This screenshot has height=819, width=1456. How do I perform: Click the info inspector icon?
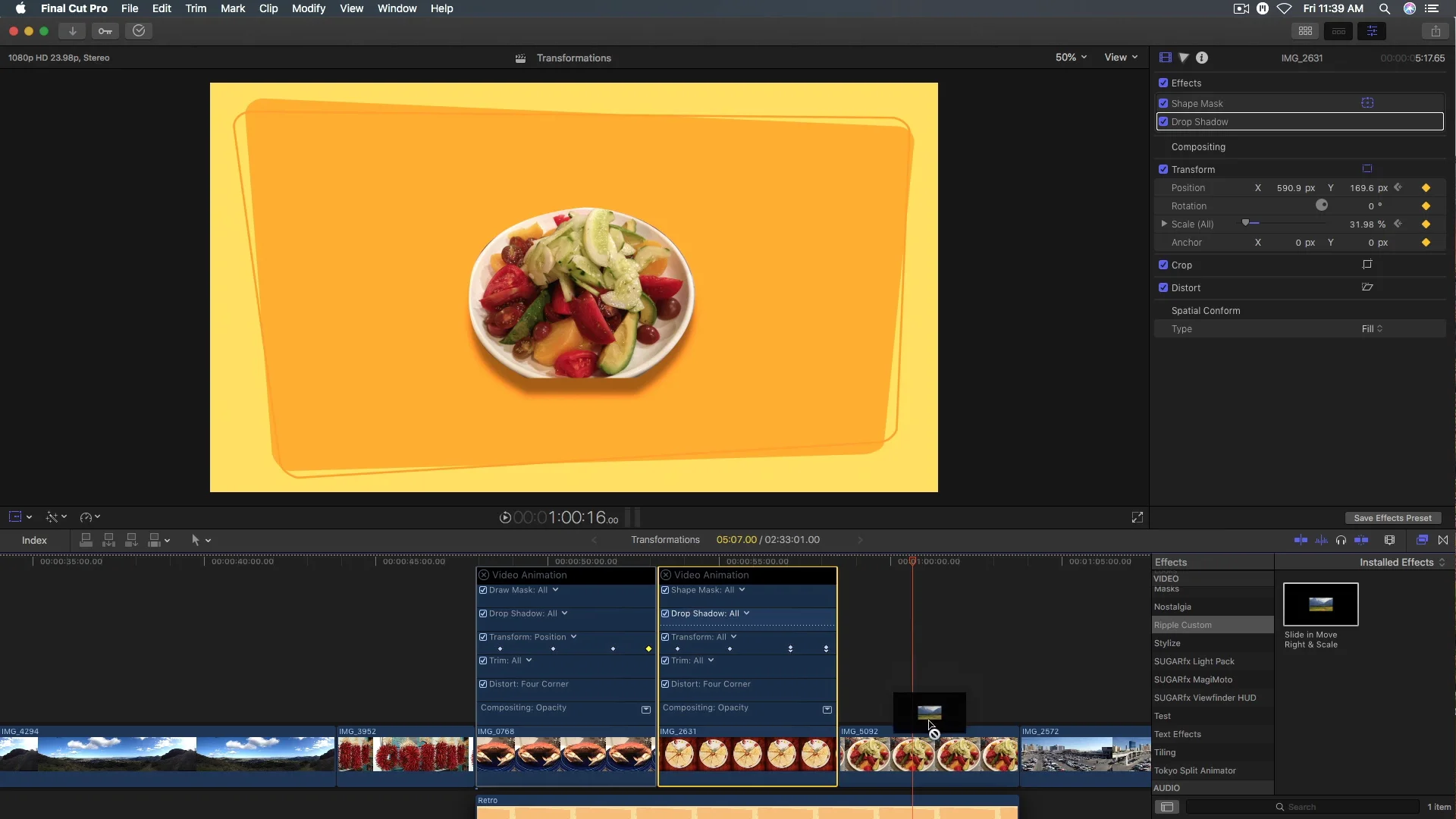coord(1202,58)
